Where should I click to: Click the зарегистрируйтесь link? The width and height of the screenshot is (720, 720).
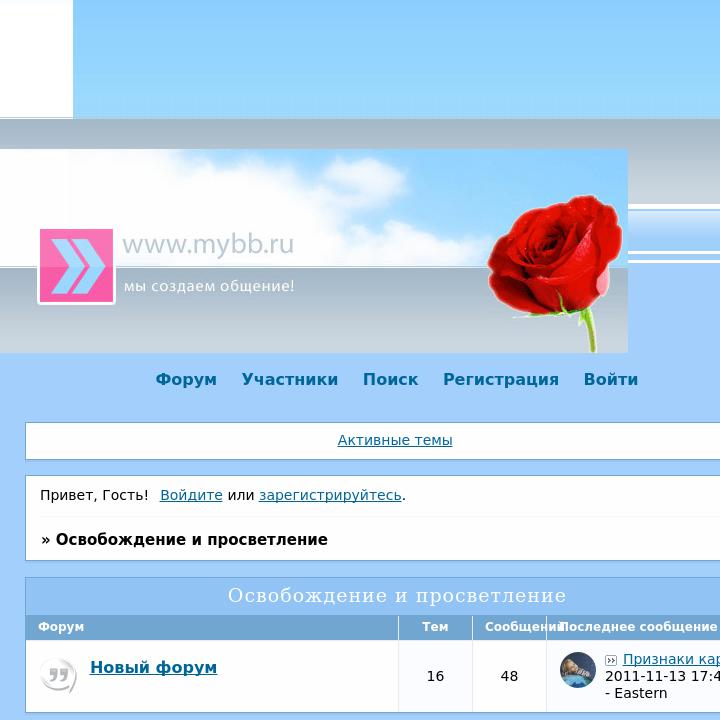click(x=330, y=495)
